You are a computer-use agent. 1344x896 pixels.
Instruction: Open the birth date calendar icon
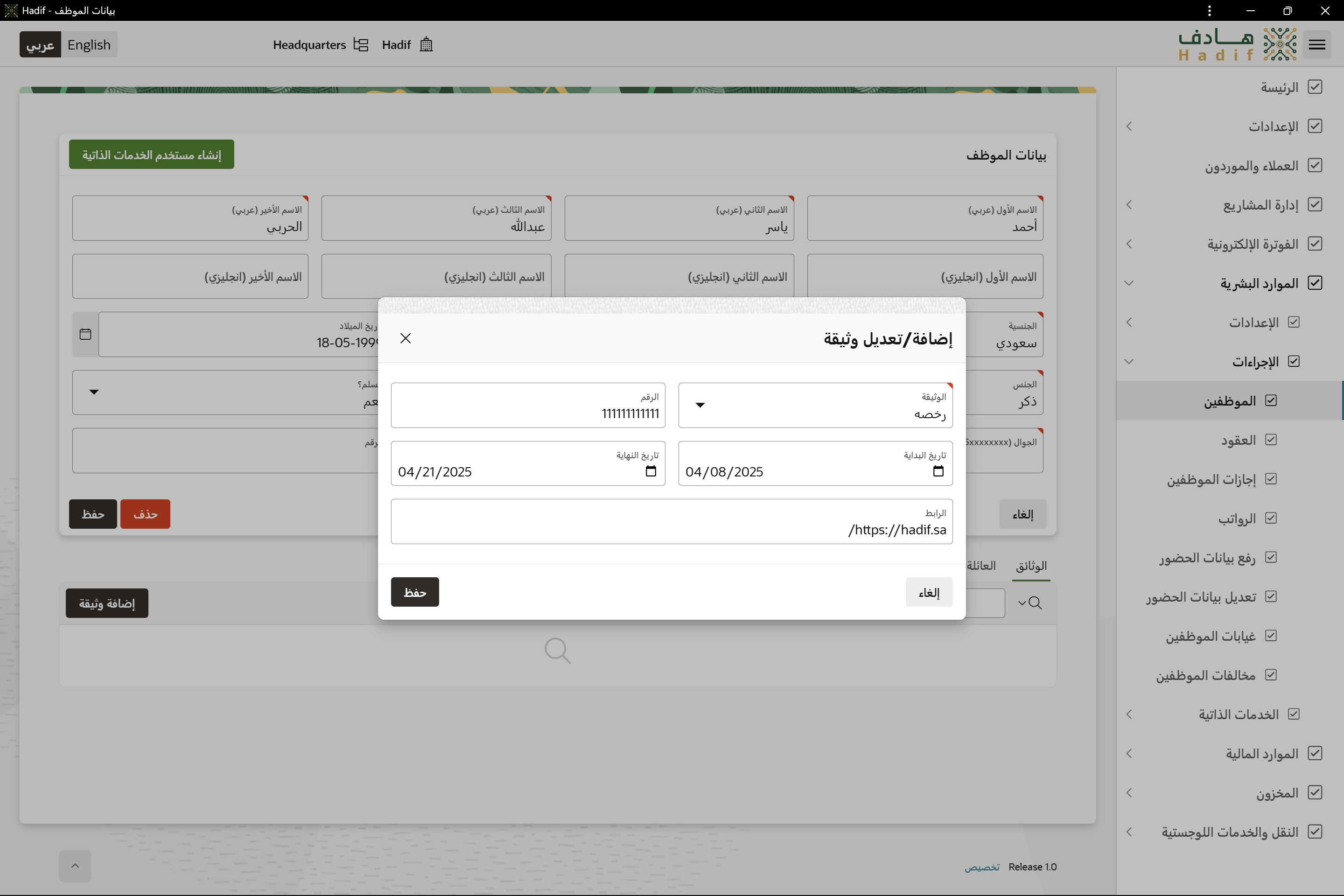(x=85, y=334)
